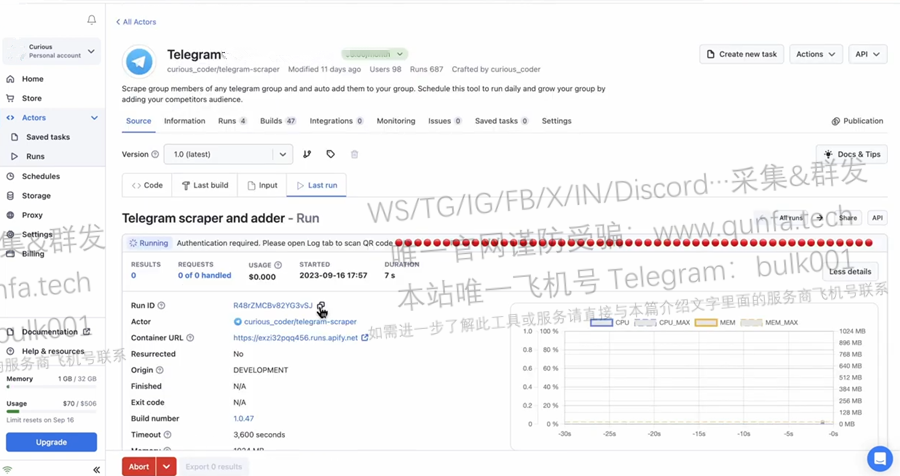This screenshot has width=900, height=476.
Task: Click the Origin help icon
Action: coord(160,370)
